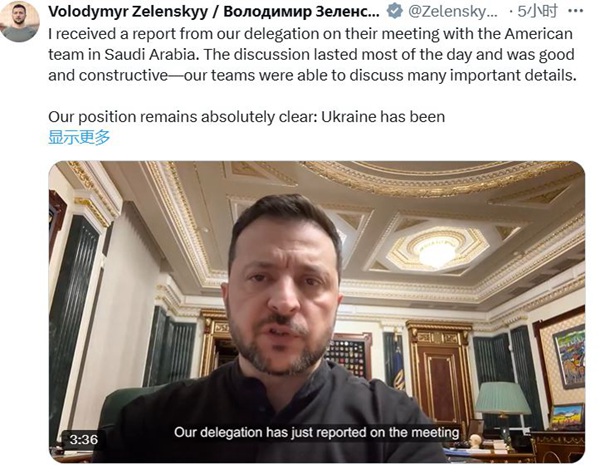
Task: Open Zelenskyy's profile avatar picture
Action: click(20, 21)
